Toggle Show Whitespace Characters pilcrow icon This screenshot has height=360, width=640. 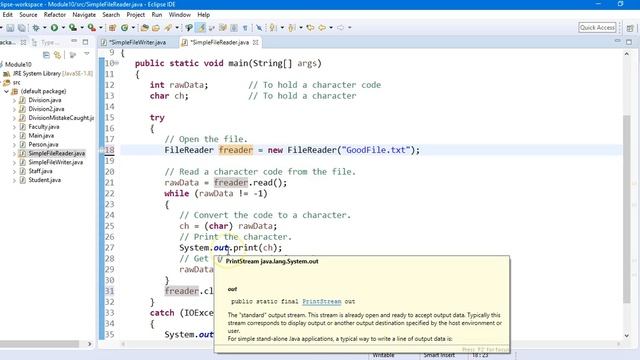245,28
